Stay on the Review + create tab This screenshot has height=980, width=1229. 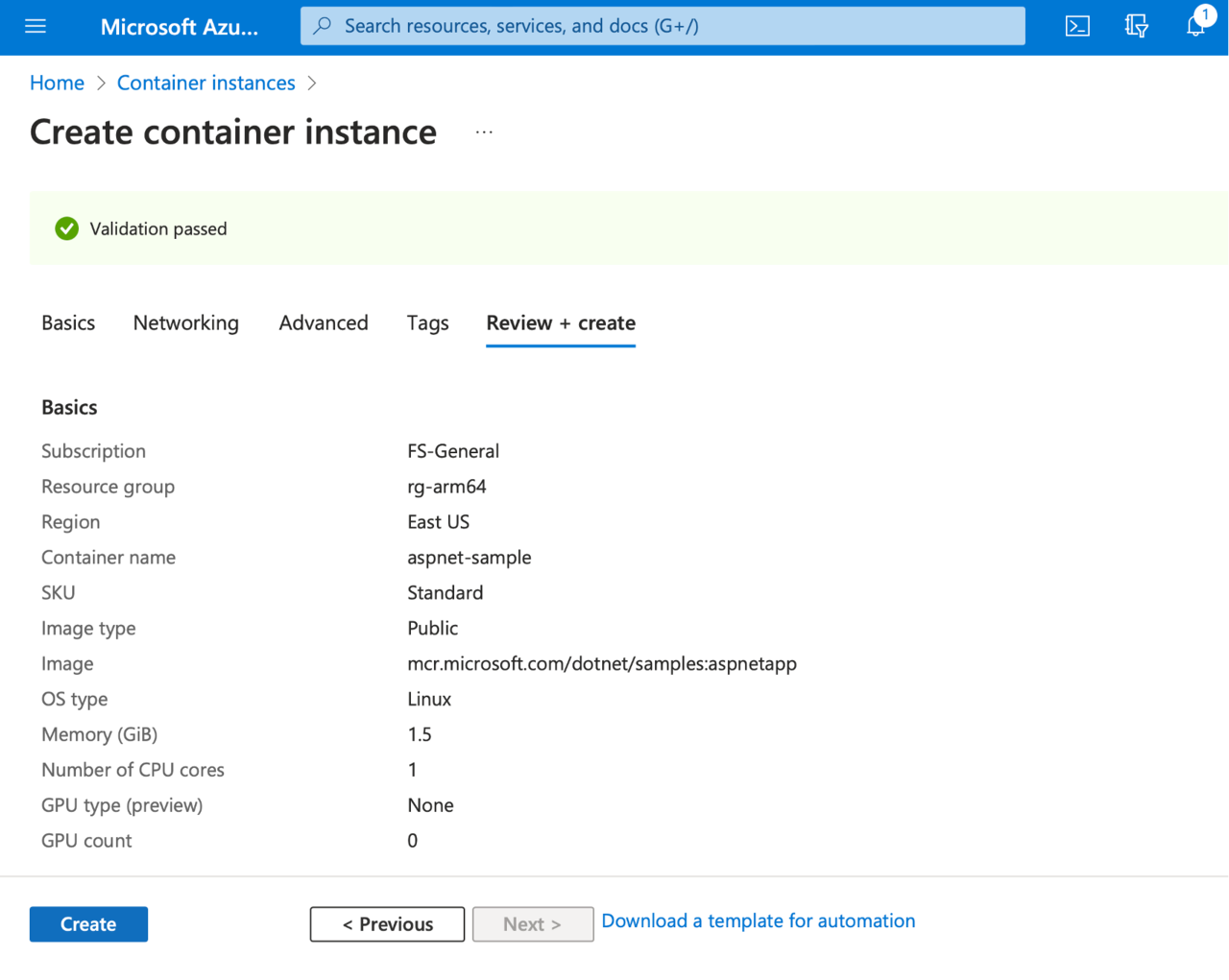pos(561,323)
